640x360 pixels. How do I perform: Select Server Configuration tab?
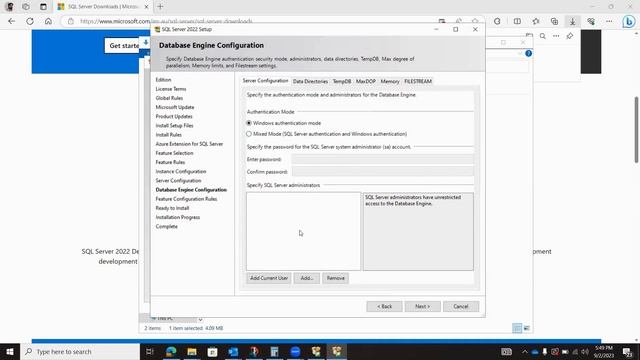tap(265, 81)
